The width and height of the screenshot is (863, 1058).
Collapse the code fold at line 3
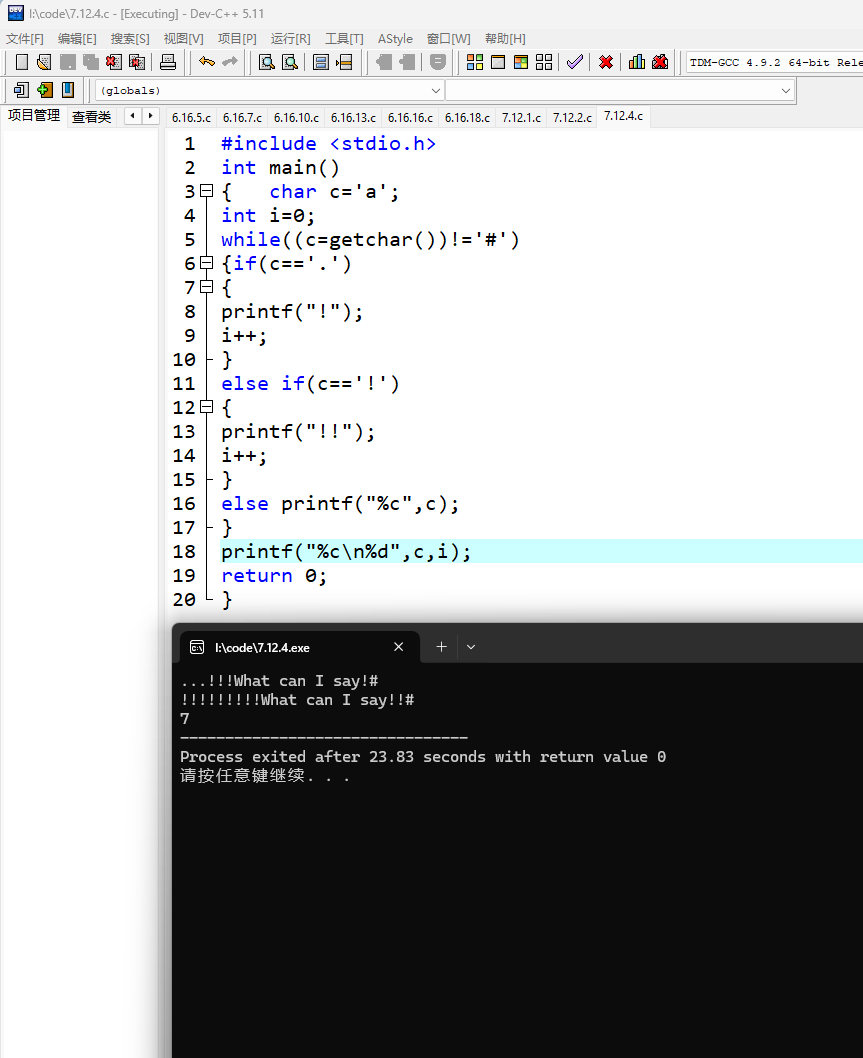click(x=207, y=191)
